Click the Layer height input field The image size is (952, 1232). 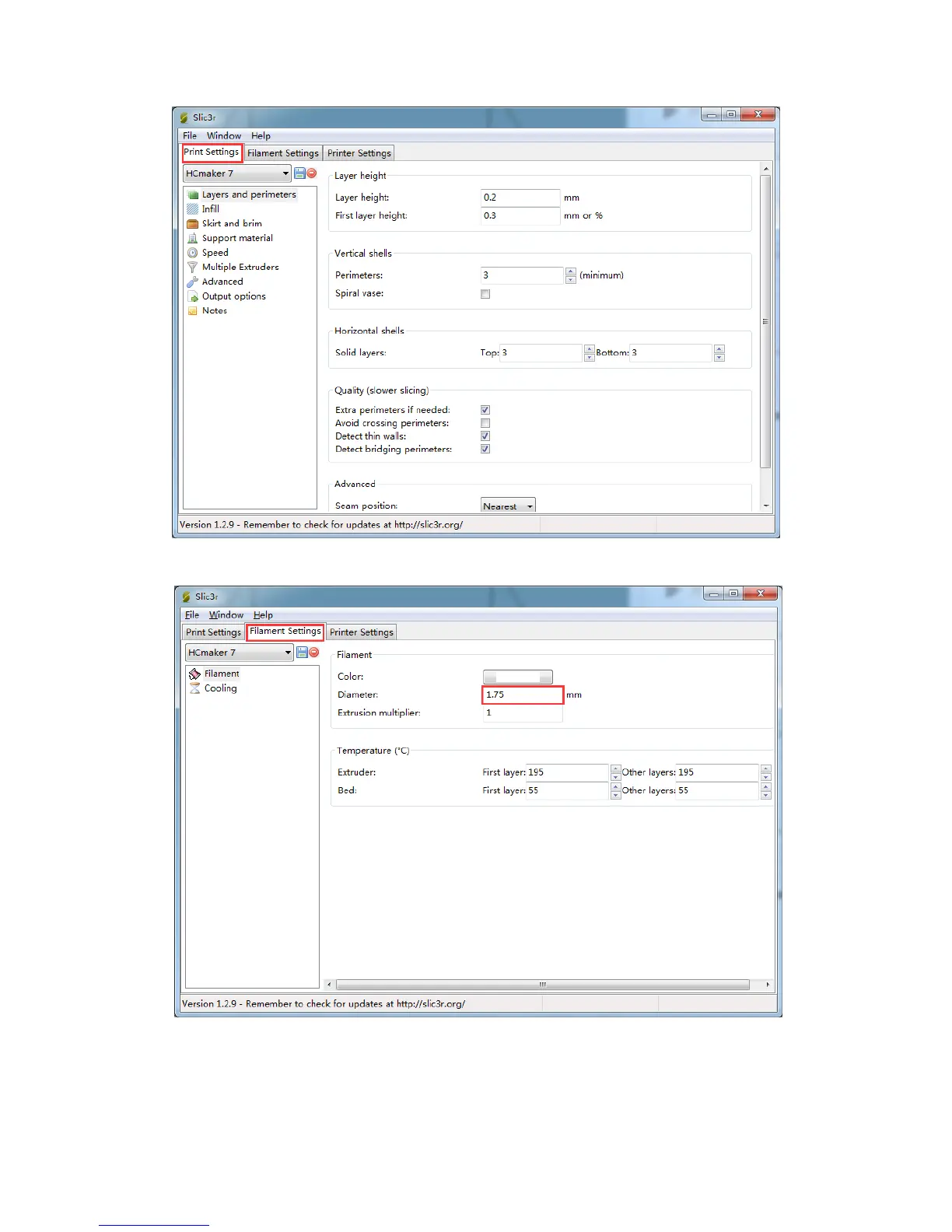click(520, 198)
